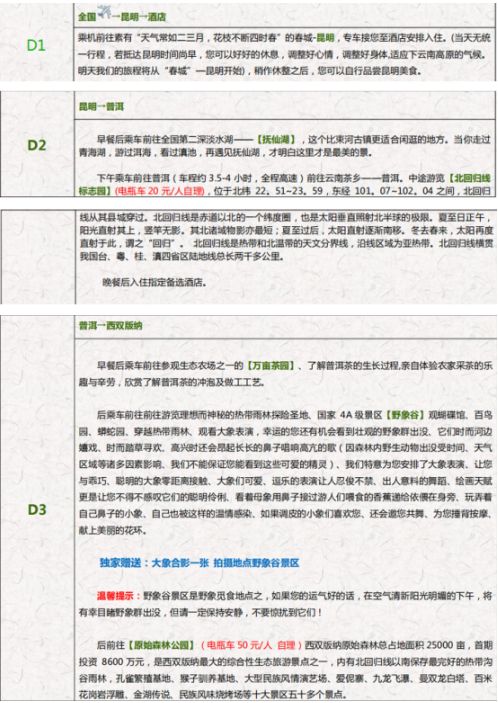
Task: Select the D1 day label
Action: coord(36,45)
